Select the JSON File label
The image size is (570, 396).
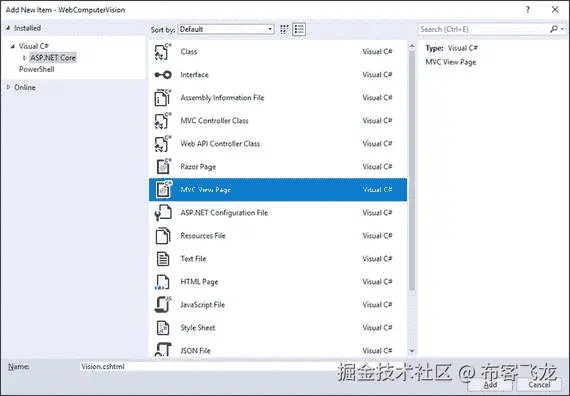(x=195, y=351)
